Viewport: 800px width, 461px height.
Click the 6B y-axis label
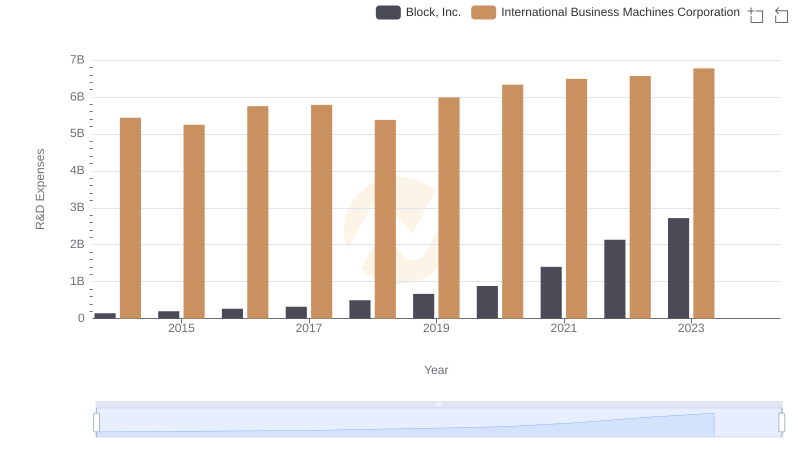point(77,97)
